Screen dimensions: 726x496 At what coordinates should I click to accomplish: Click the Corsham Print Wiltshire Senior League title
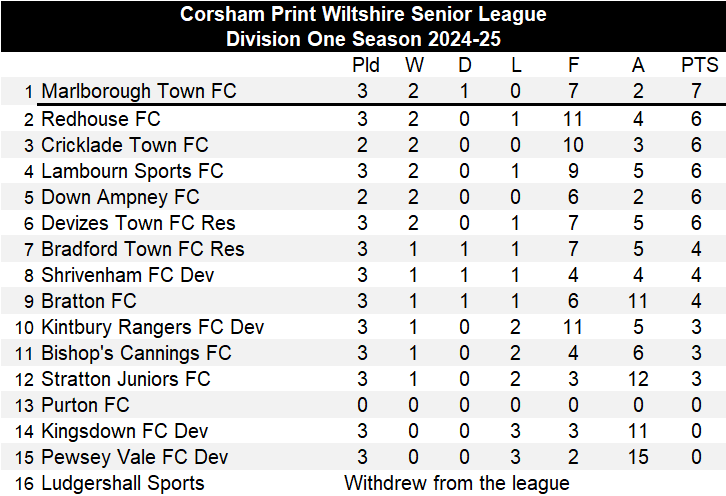(x=363, y=14)
